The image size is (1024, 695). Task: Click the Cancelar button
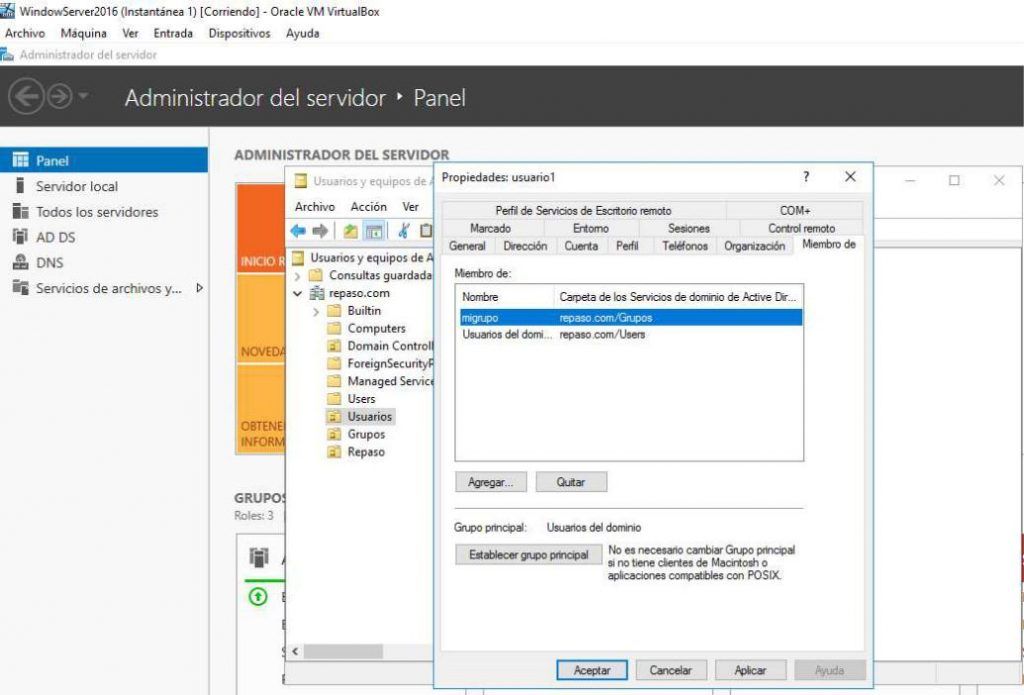point(671,670)
